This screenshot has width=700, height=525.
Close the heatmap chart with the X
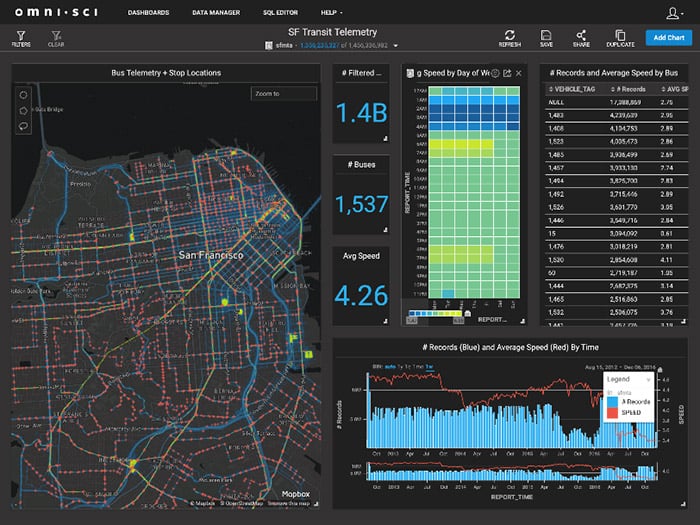[520, 73]
